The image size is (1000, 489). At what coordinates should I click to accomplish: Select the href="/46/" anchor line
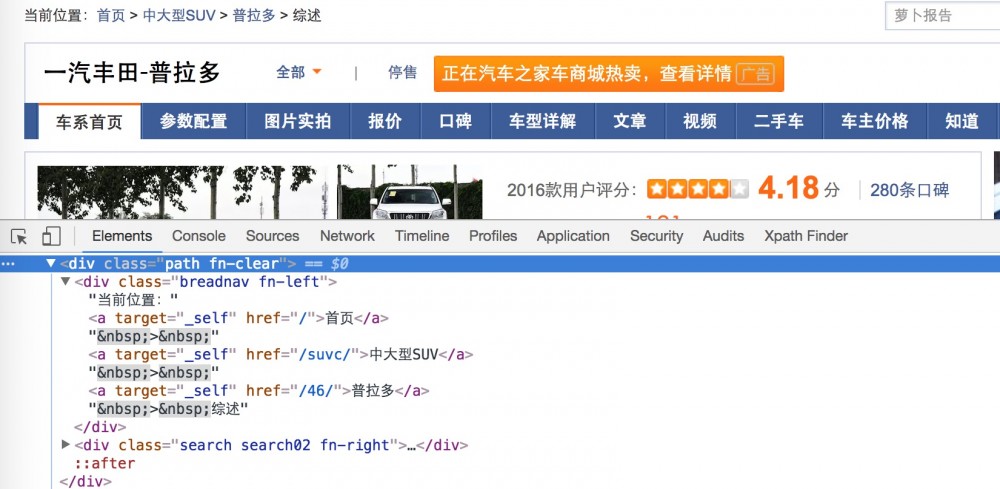pos(259,391)
